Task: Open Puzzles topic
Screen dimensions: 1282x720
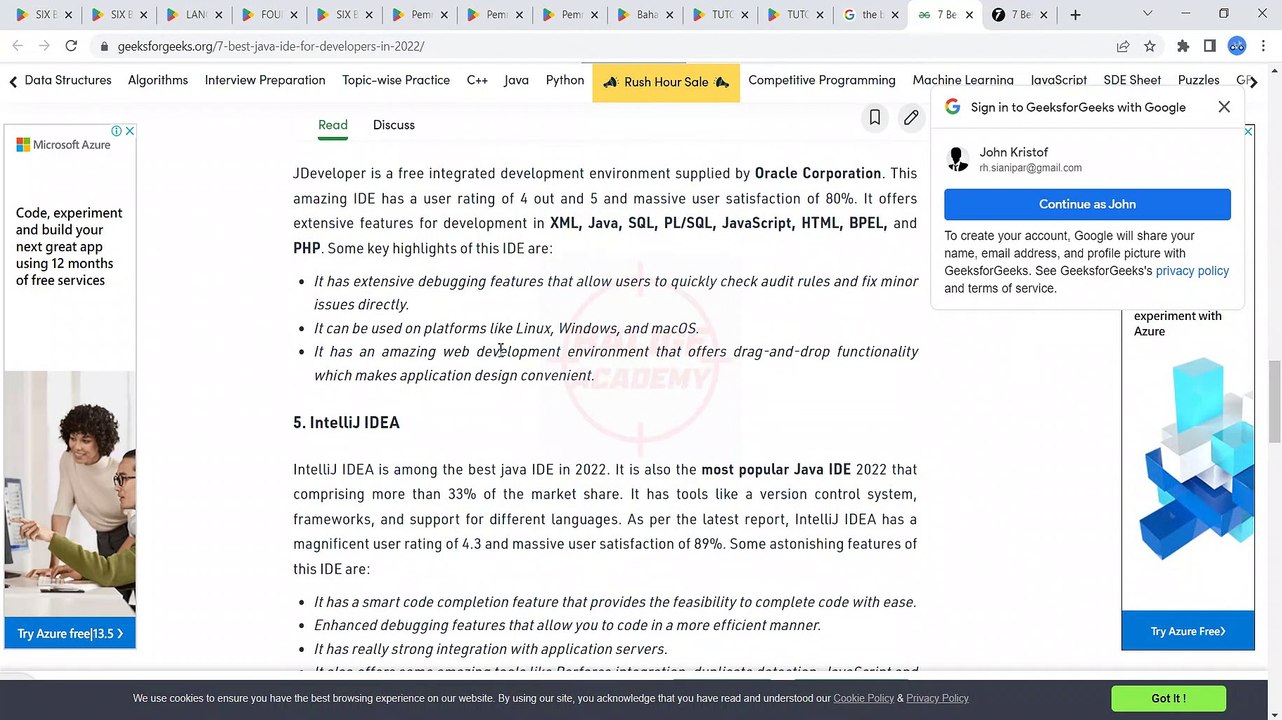Action: click(x=1198, y=80)
